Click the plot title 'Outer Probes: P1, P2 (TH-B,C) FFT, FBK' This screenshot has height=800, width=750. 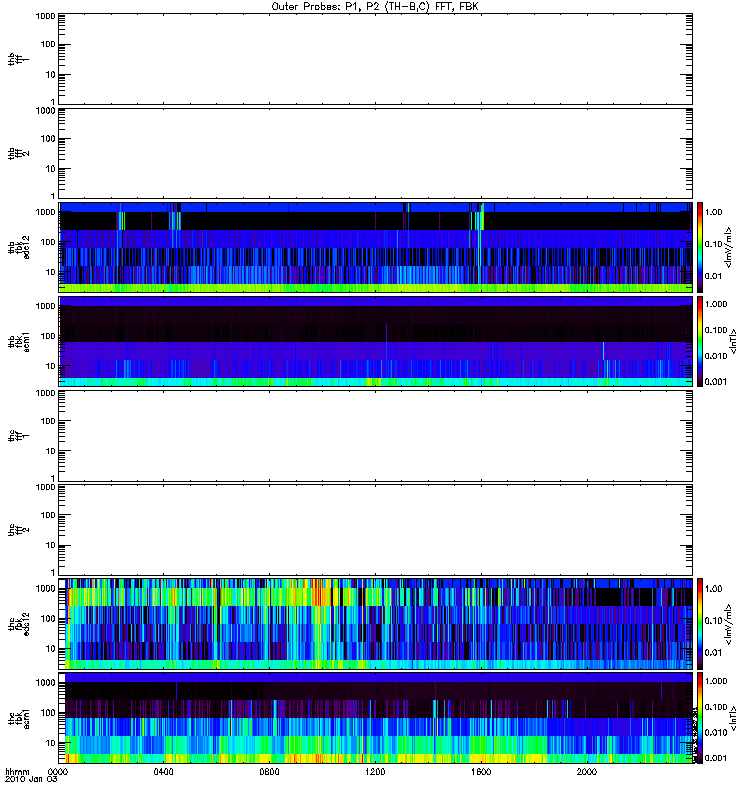tap(375, 7)
